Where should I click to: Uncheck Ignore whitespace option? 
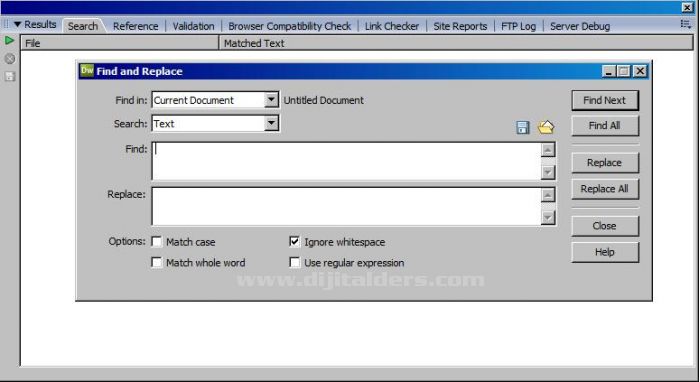pos(294,241)
